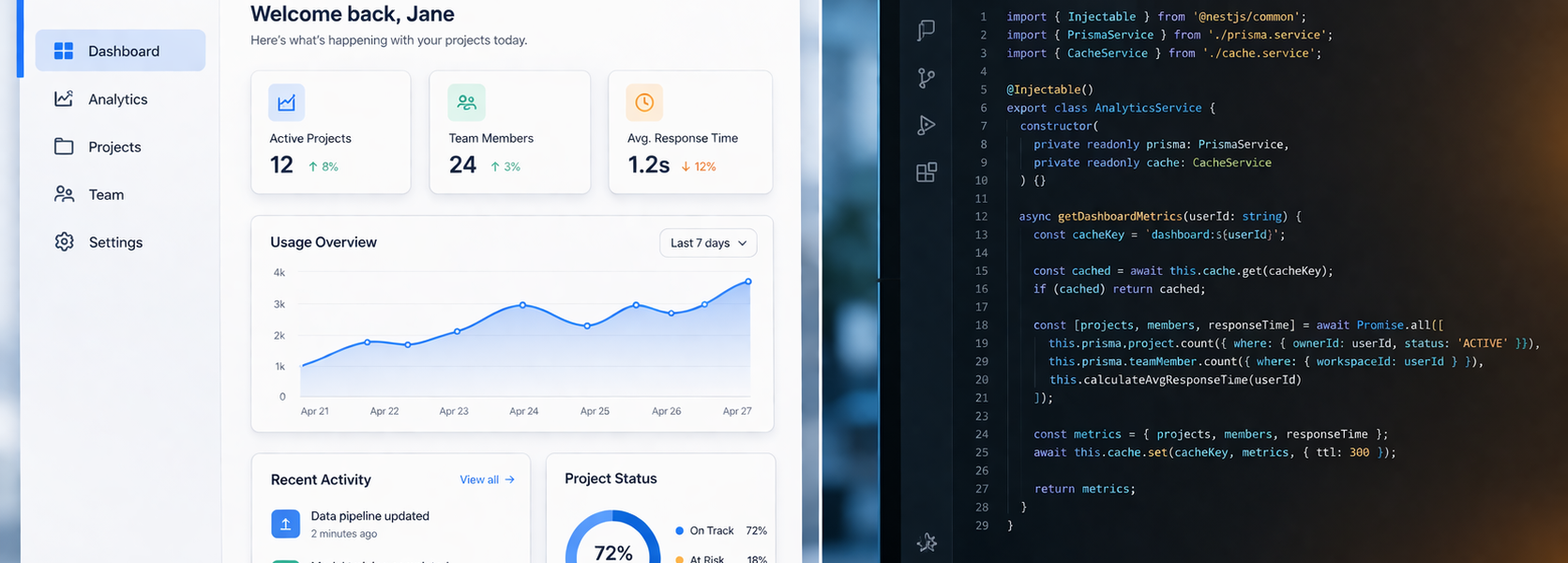Click the Settings gear icon in the sidebar
The image size is (1568, 563).
[64, 242]
